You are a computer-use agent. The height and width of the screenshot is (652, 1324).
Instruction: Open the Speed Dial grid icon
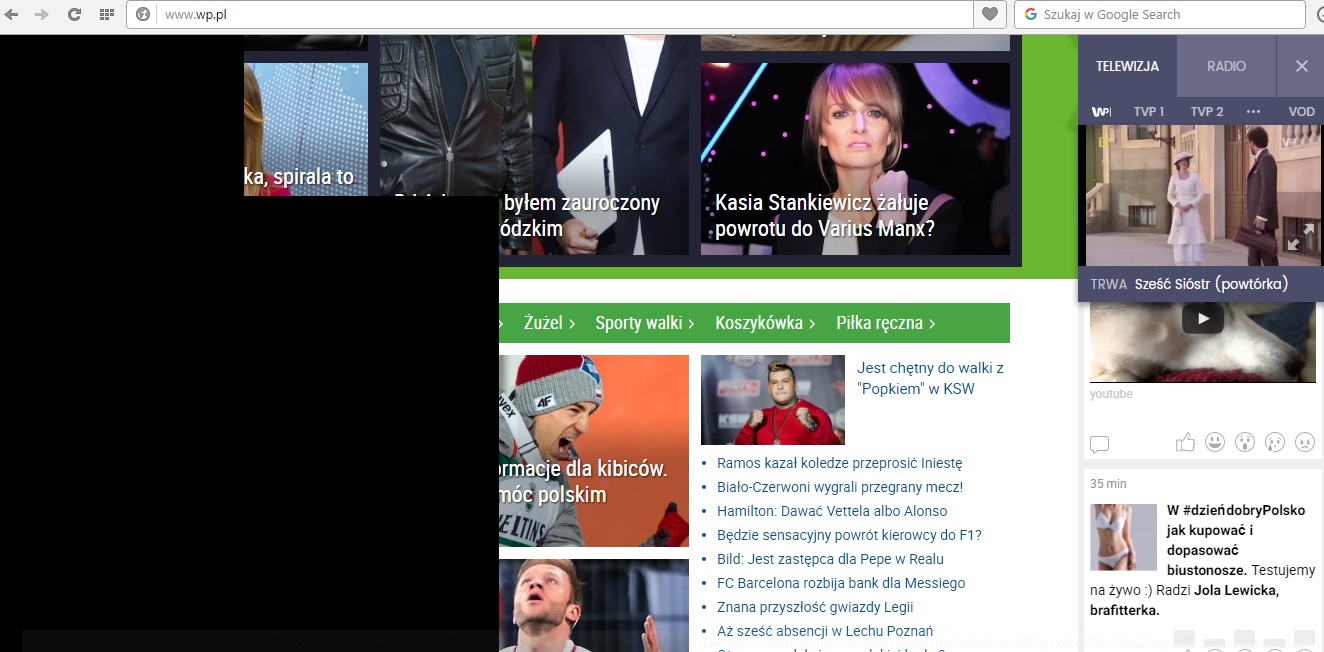(x=106, y=14)
